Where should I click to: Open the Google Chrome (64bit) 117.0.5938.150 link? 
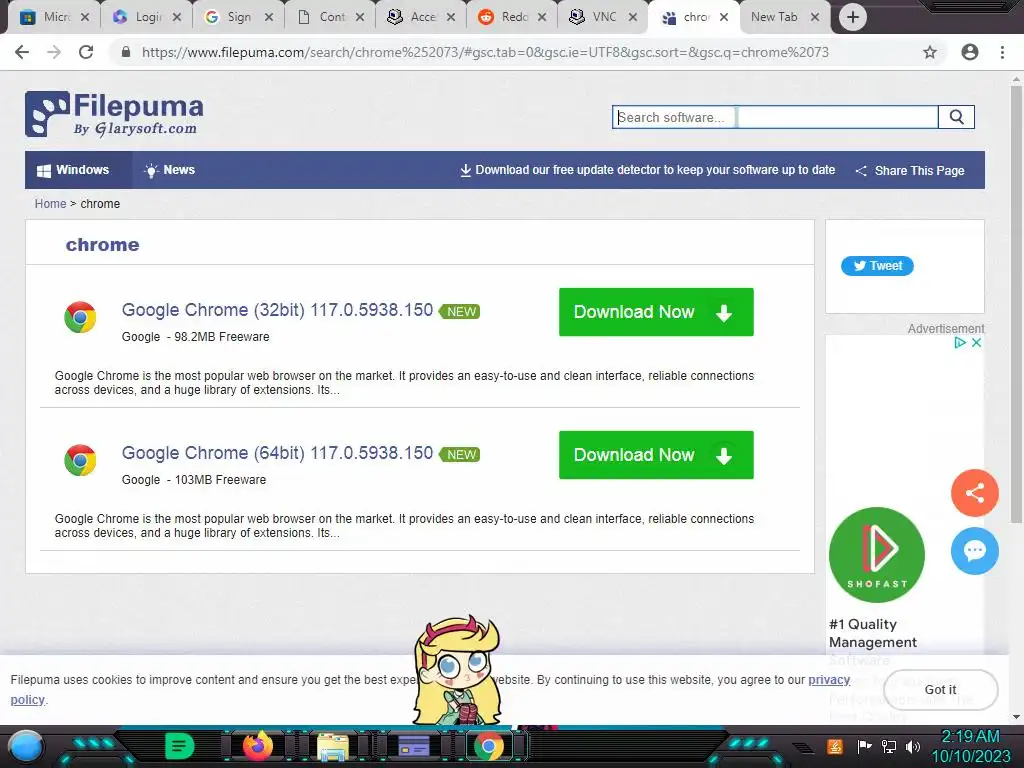pos(278,453)
